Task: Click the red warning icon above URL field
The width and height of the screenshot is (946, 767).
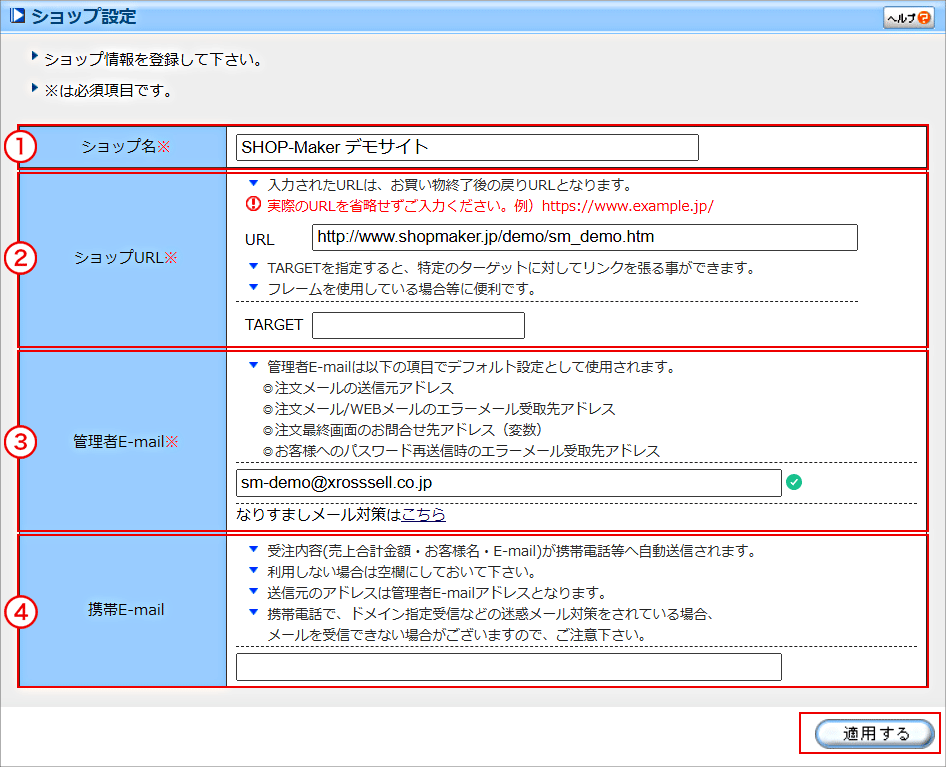Action: coord(253,206)
